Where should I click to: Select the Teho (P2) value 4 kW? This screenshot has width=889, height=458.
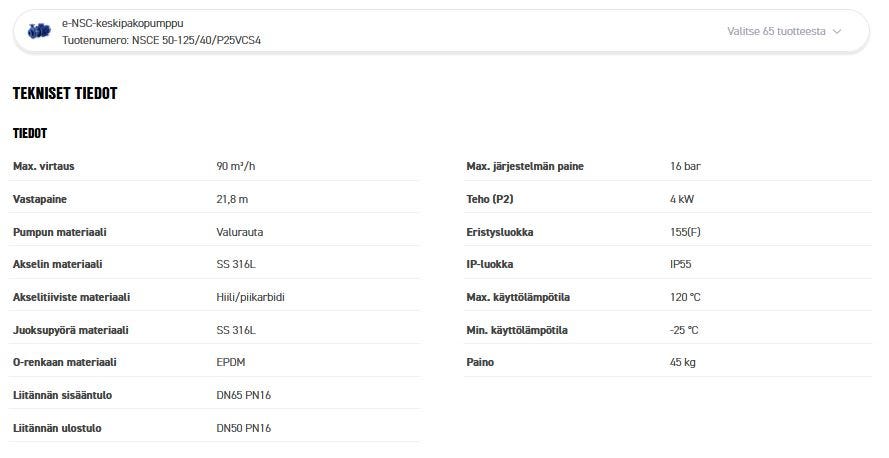point(682,199)
